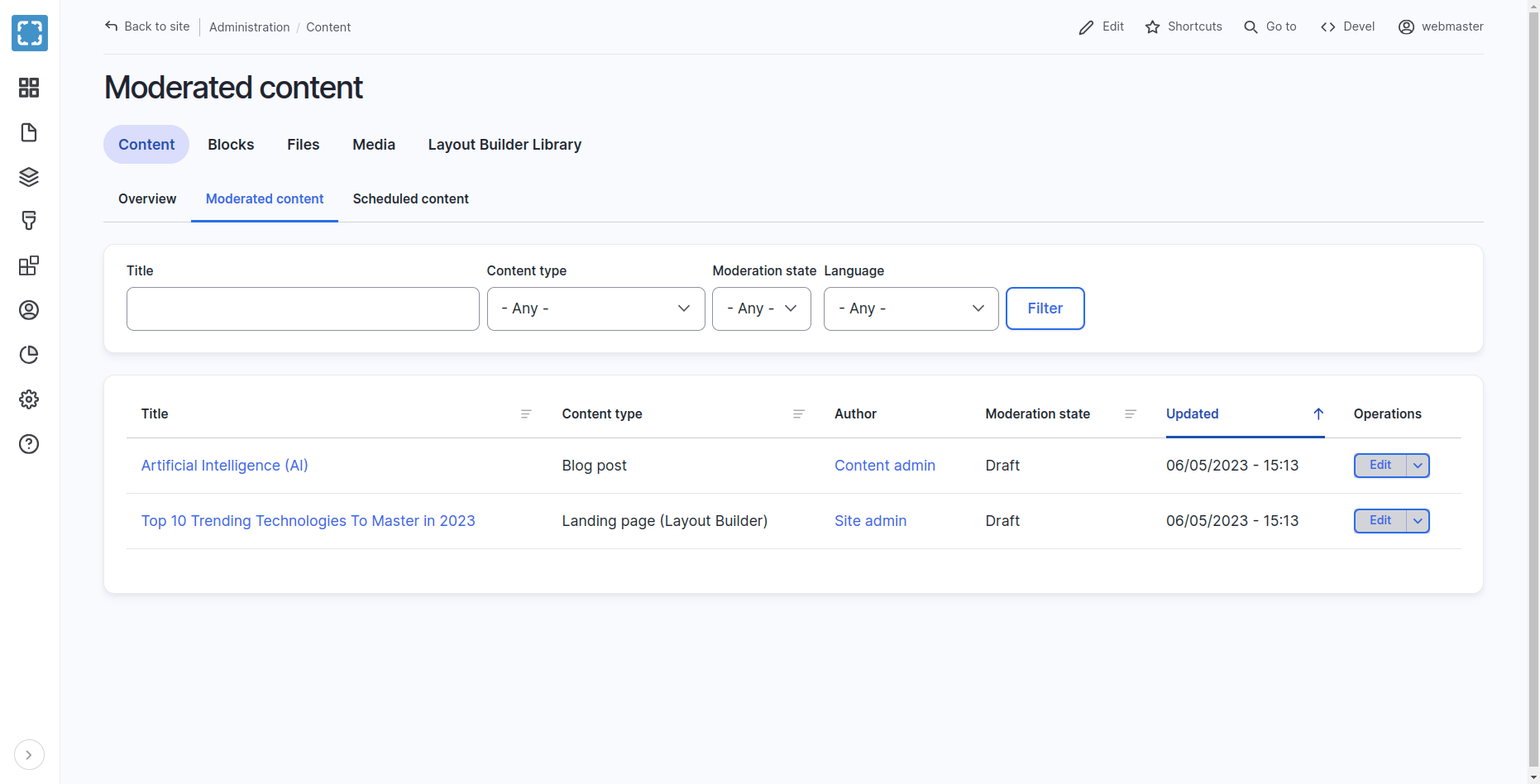Expand the sidebar with the arrow button
The width and height of the screenshot is (1540, 784).
tap(29, 755)
